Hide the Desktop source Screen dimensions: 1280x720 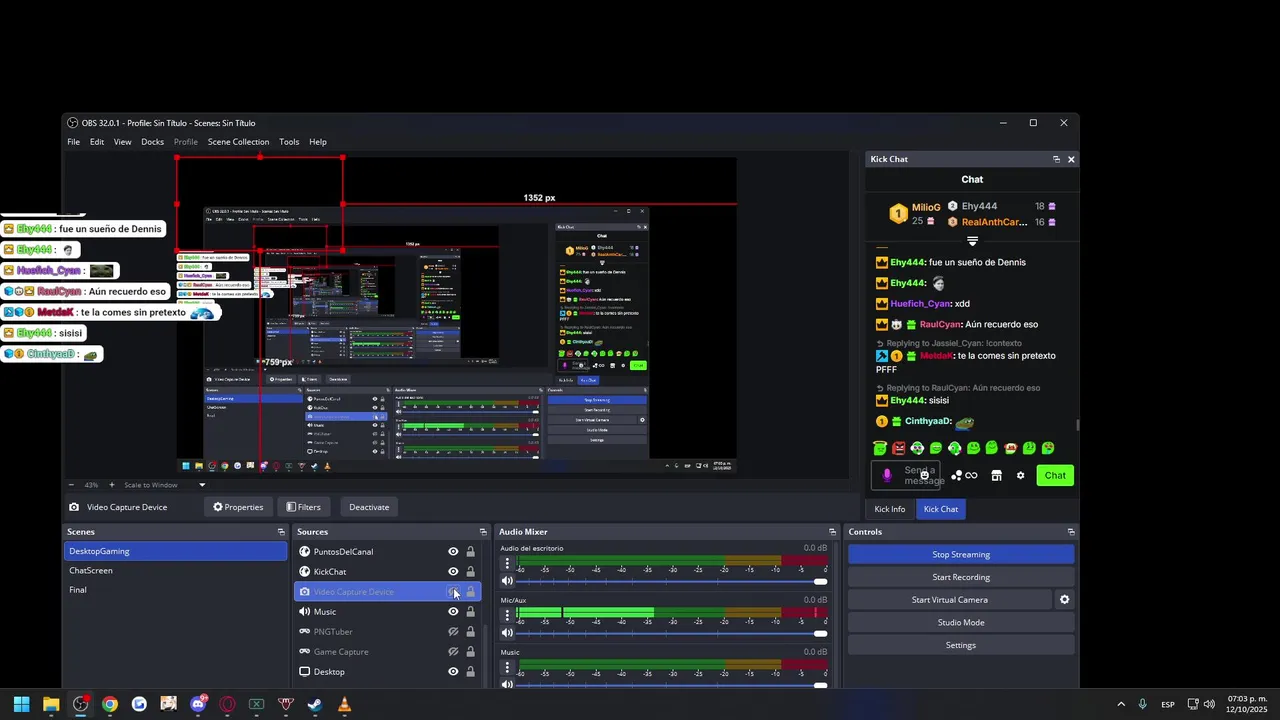click(x=453, y=672)
